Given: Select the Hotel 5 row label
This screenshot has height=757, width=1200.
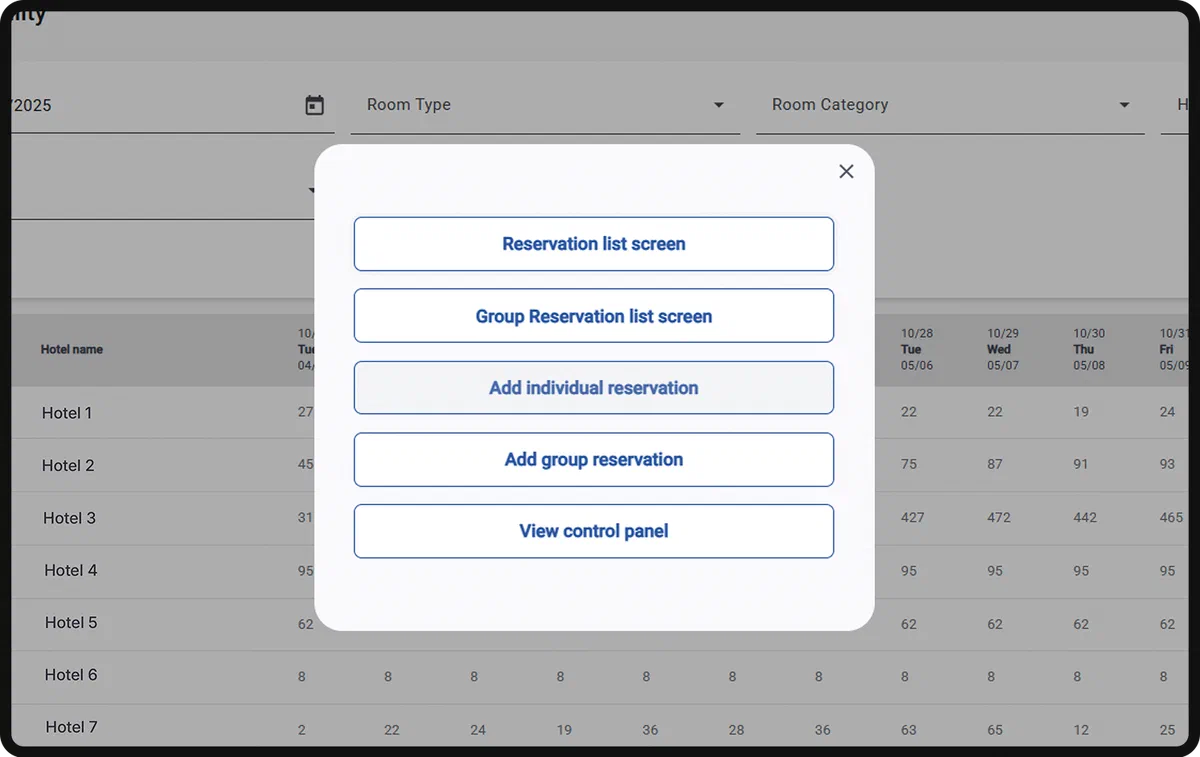Looking at the screenshot, I should click(x=71, y=622).
